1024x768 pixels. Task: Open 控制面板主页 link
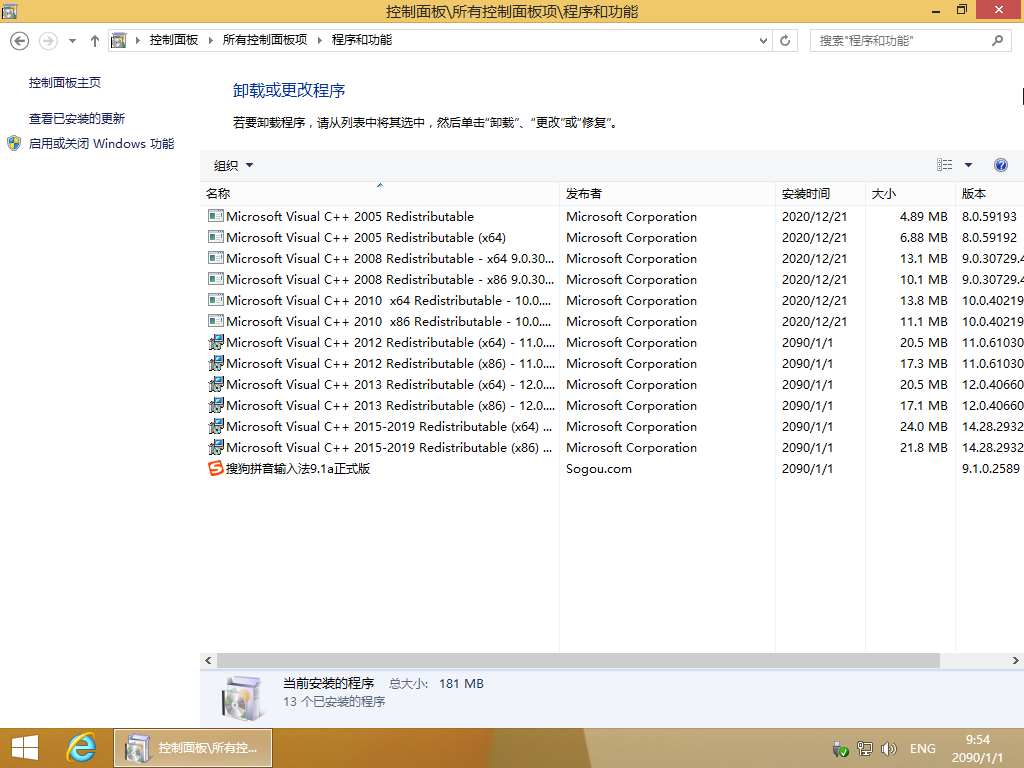coord(65,82)
